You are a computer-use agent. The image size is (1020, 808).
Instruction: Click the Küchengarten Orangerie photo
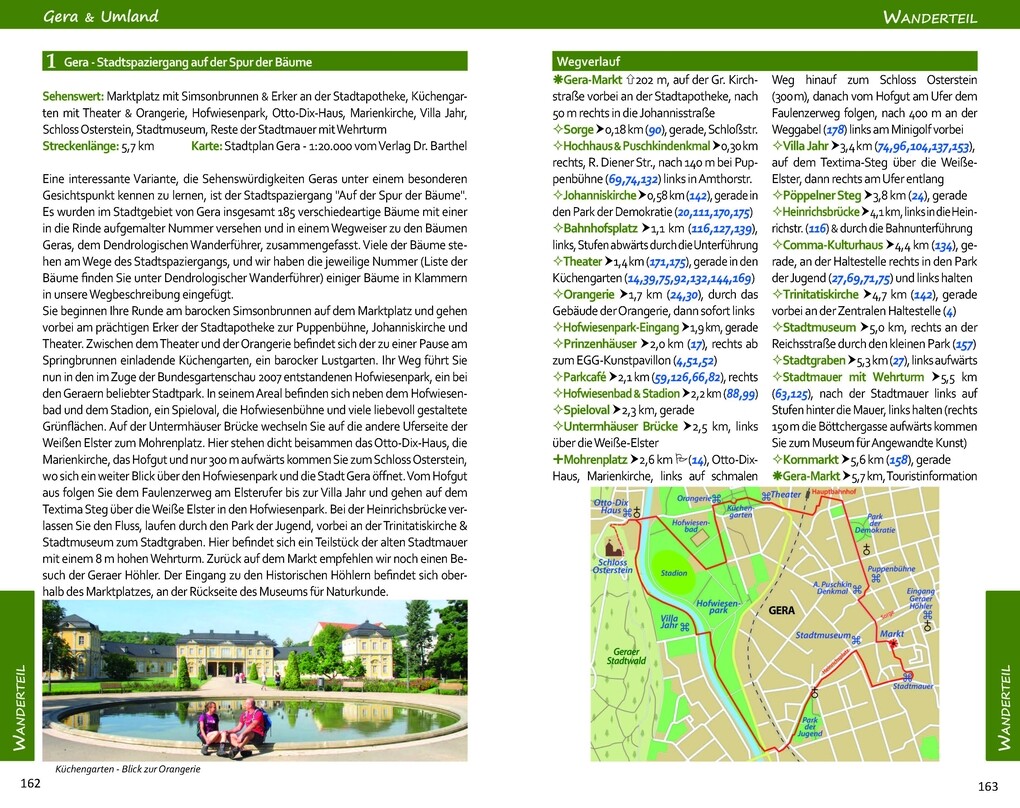coord(254,680)
